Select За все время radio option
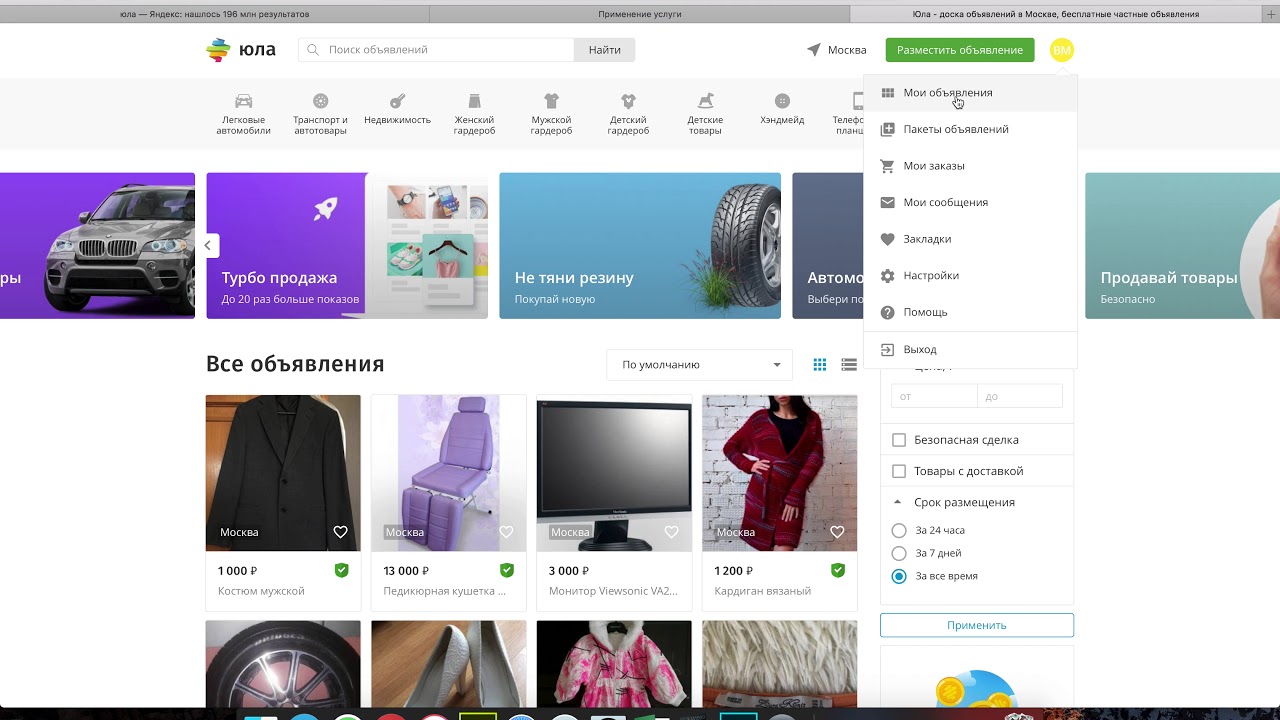This screenshot has width=1280, height=720. 899,577
